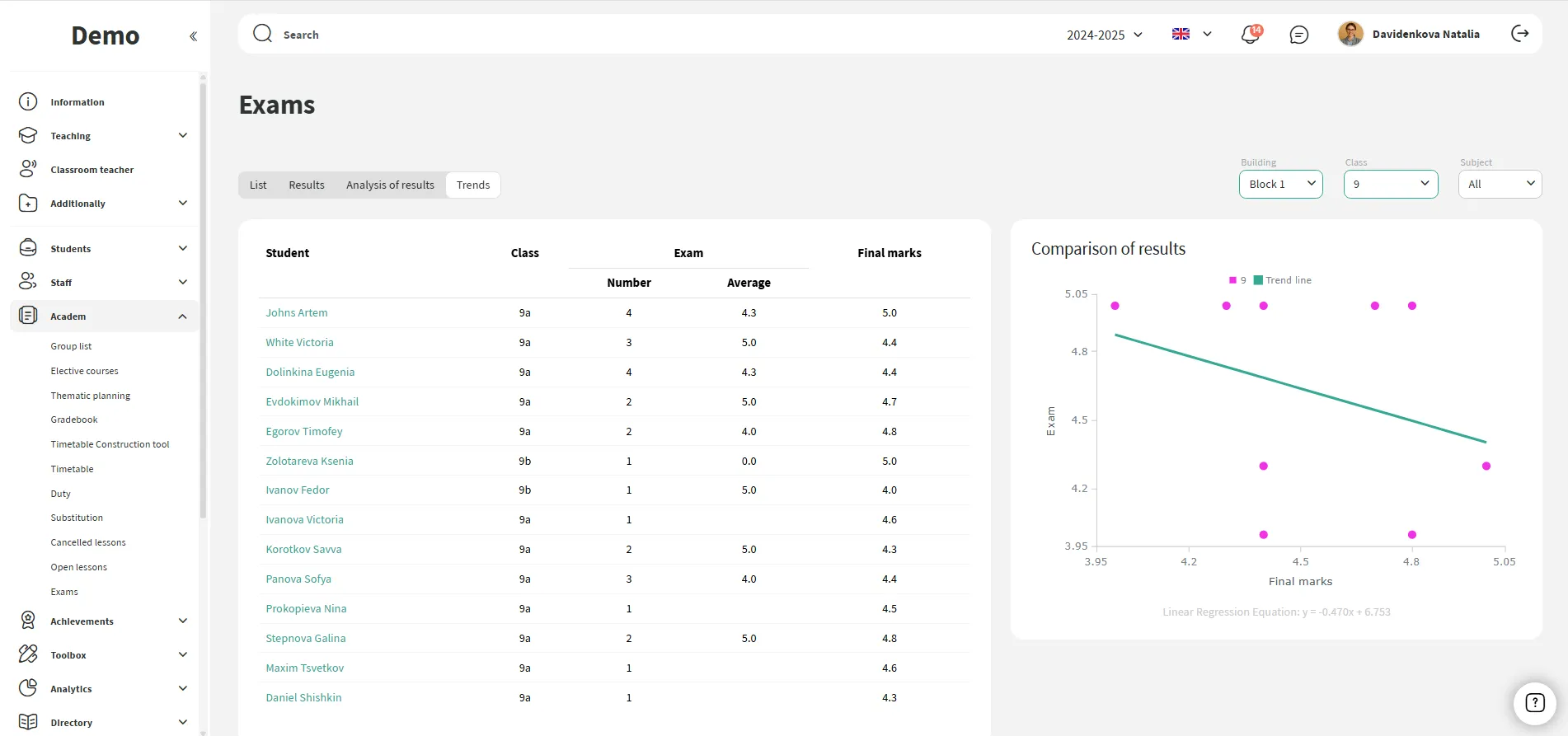
Task: Click the Classroom teacher icon
Action: 28,170
